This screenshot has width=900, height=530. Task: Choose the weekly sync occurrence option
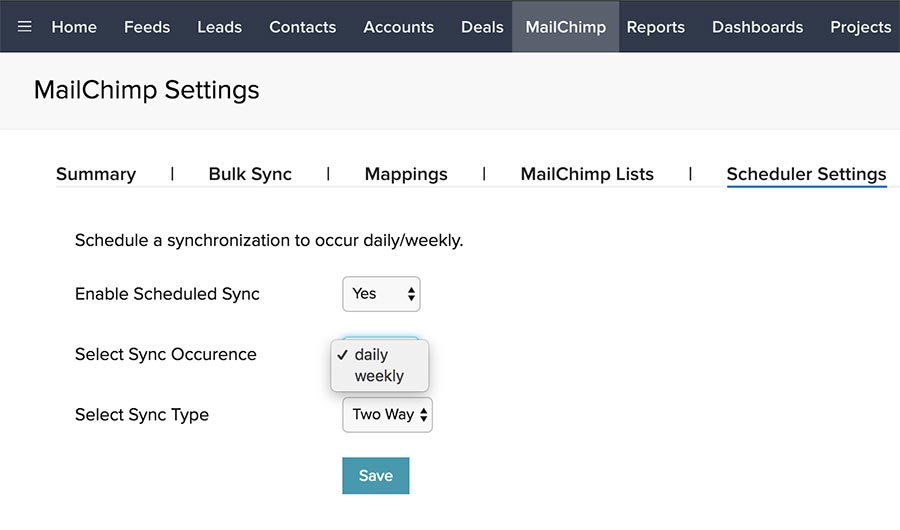tap(379, 376)
